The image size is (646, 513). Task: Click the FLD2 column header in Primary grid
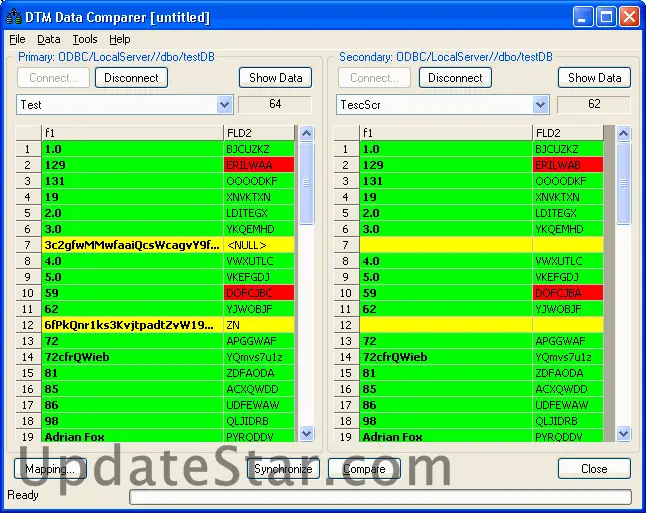click(259, 133)
